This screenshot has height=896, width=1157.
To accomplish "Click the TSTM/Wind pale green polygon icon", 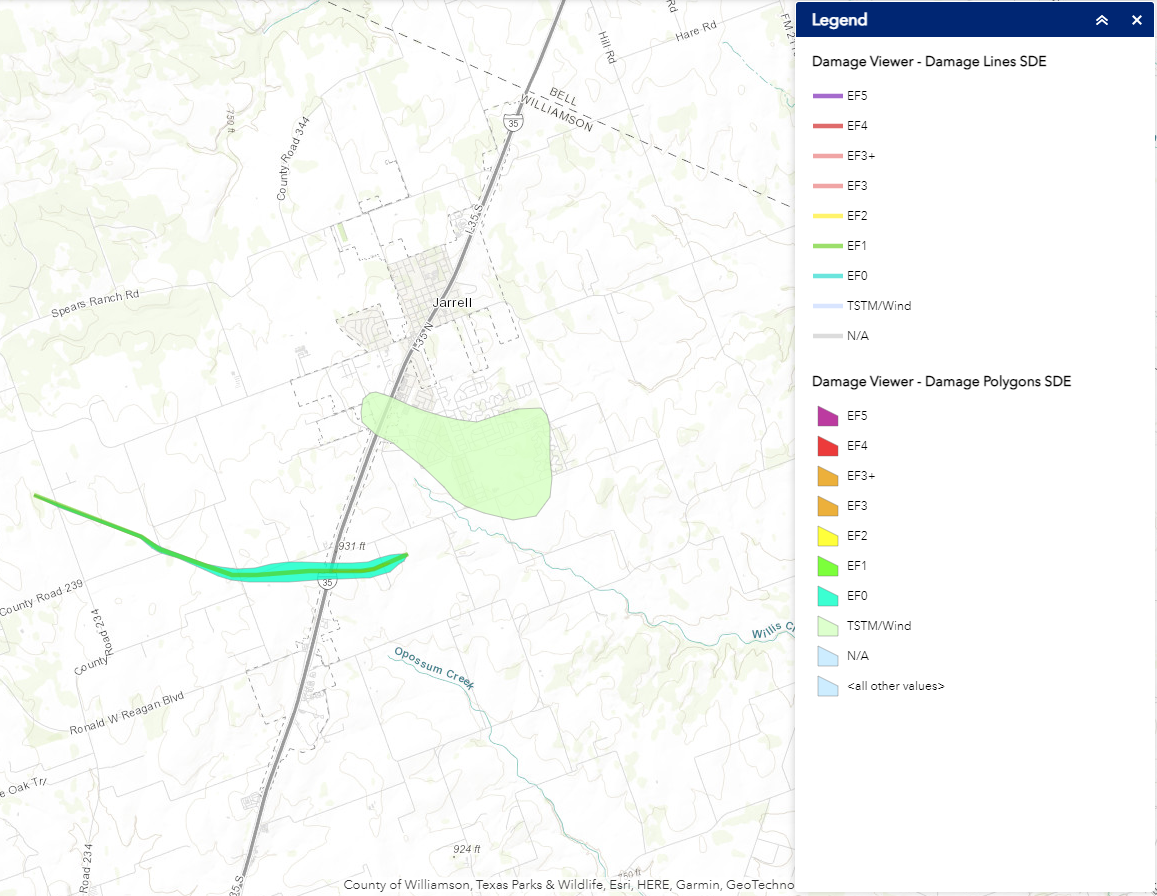I will click(828, 626).
